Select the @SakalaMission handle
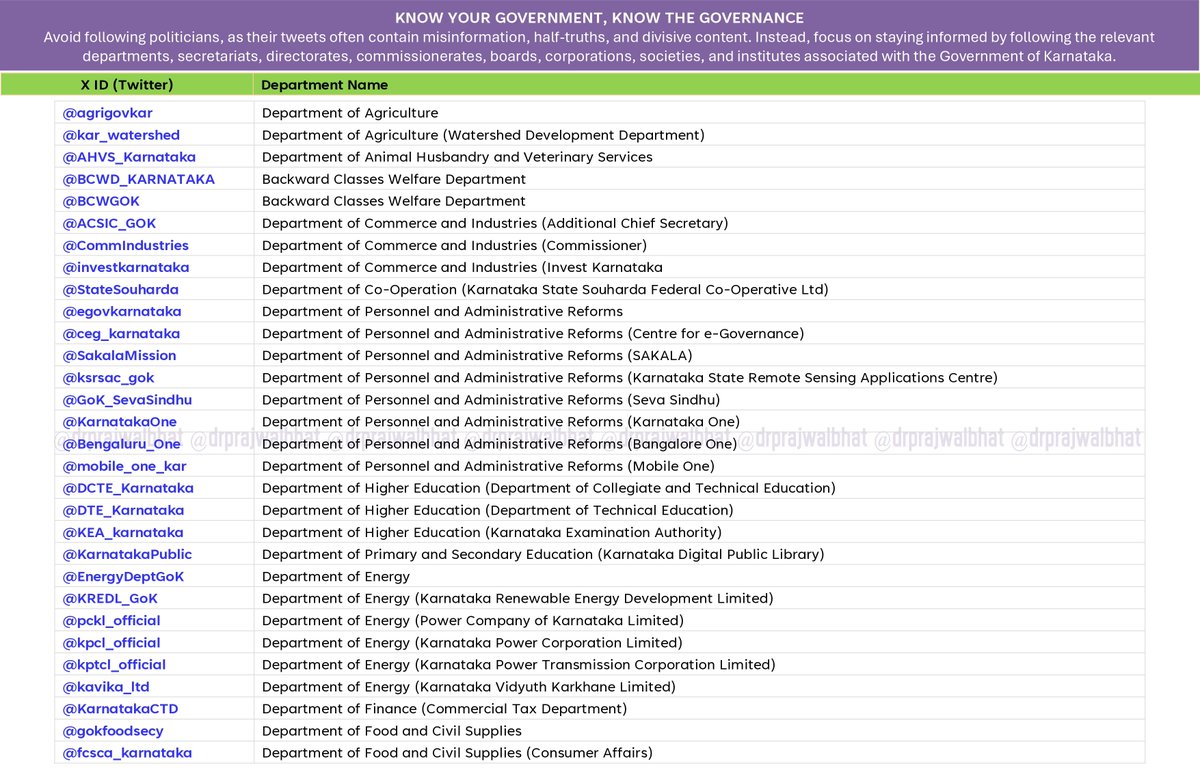1200x781 pixels. click(x=119, y=355)
